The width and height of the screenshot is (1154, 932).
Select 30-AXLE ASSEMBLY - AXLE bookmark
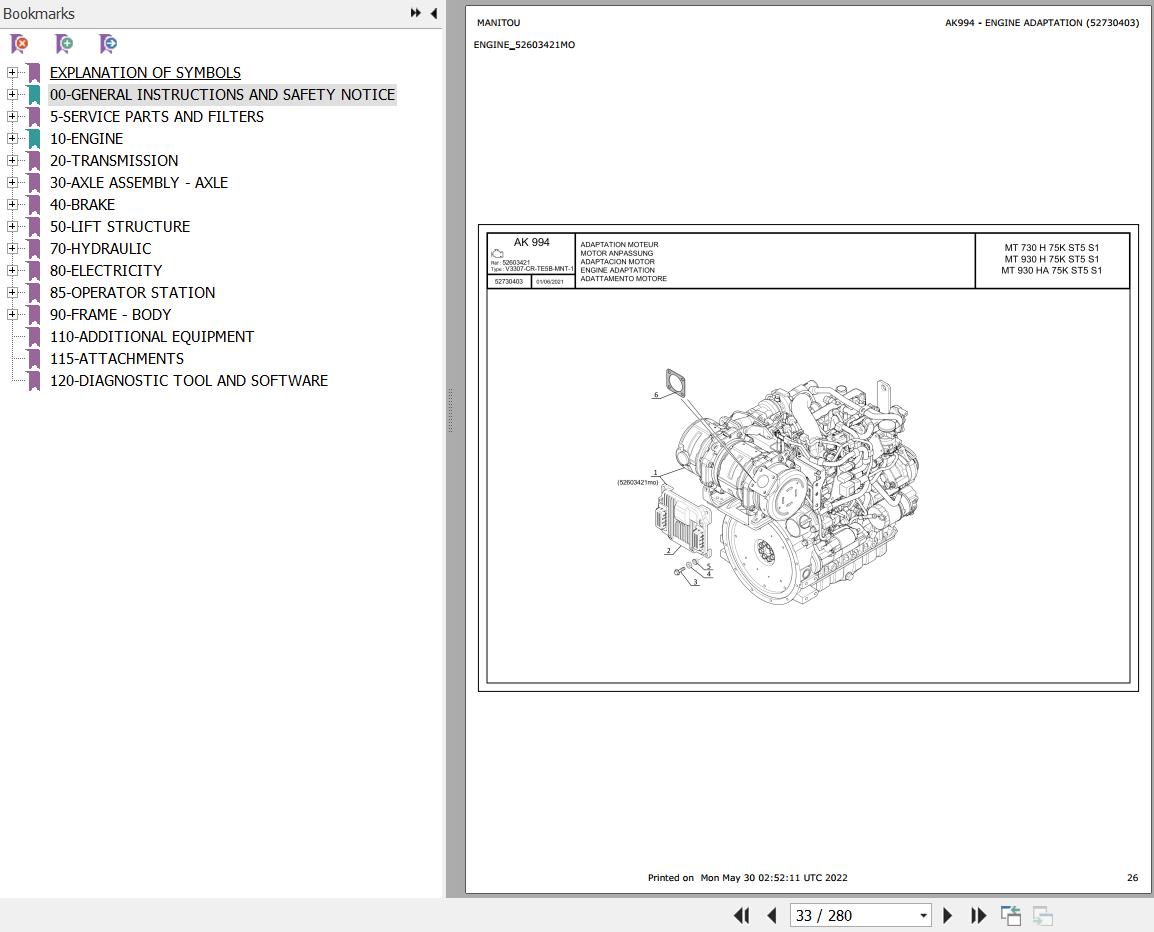pos(139,183)
